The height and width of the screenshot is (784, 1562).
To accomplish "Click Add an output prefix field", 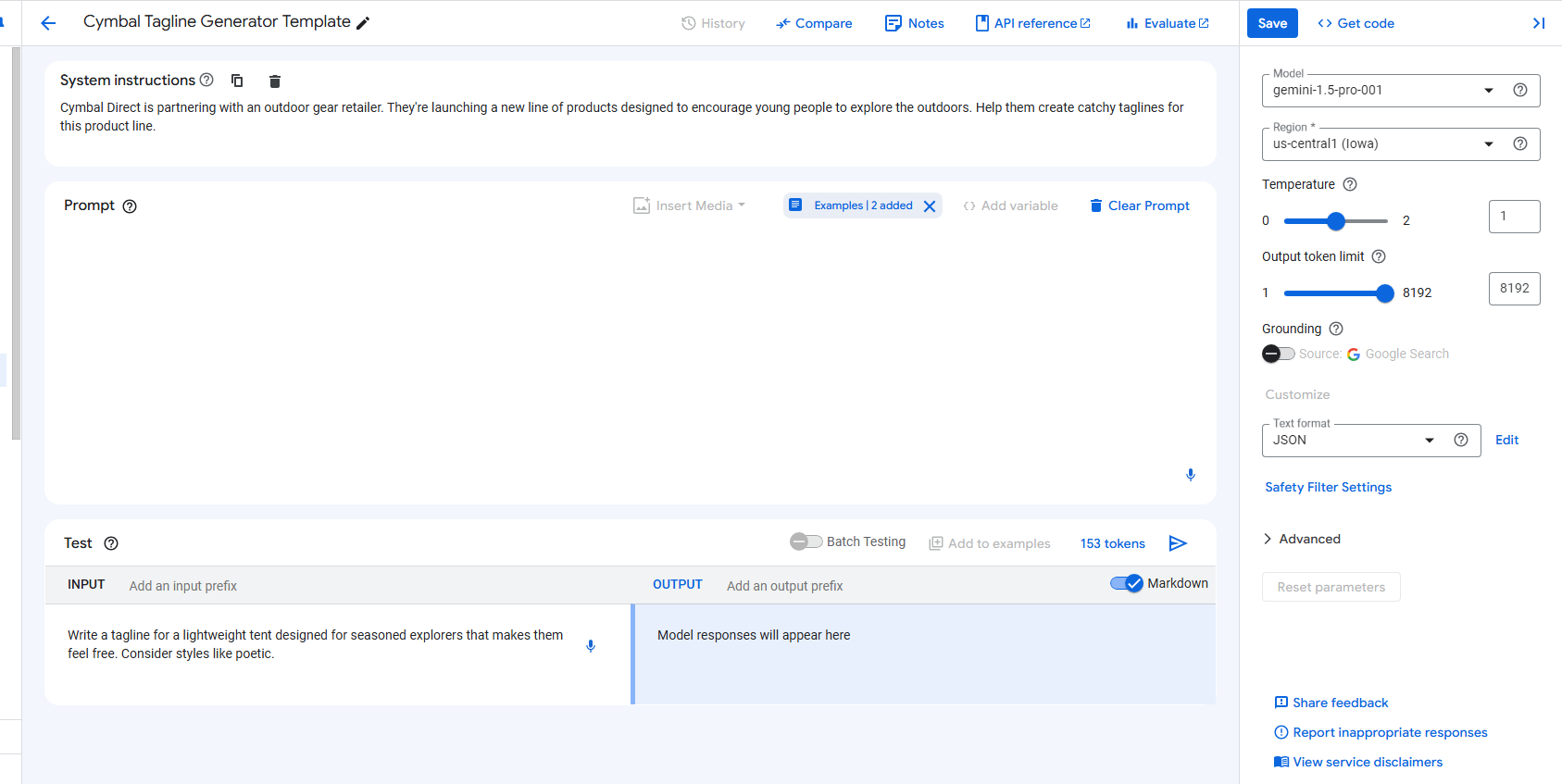I will [x=785, y=586].
